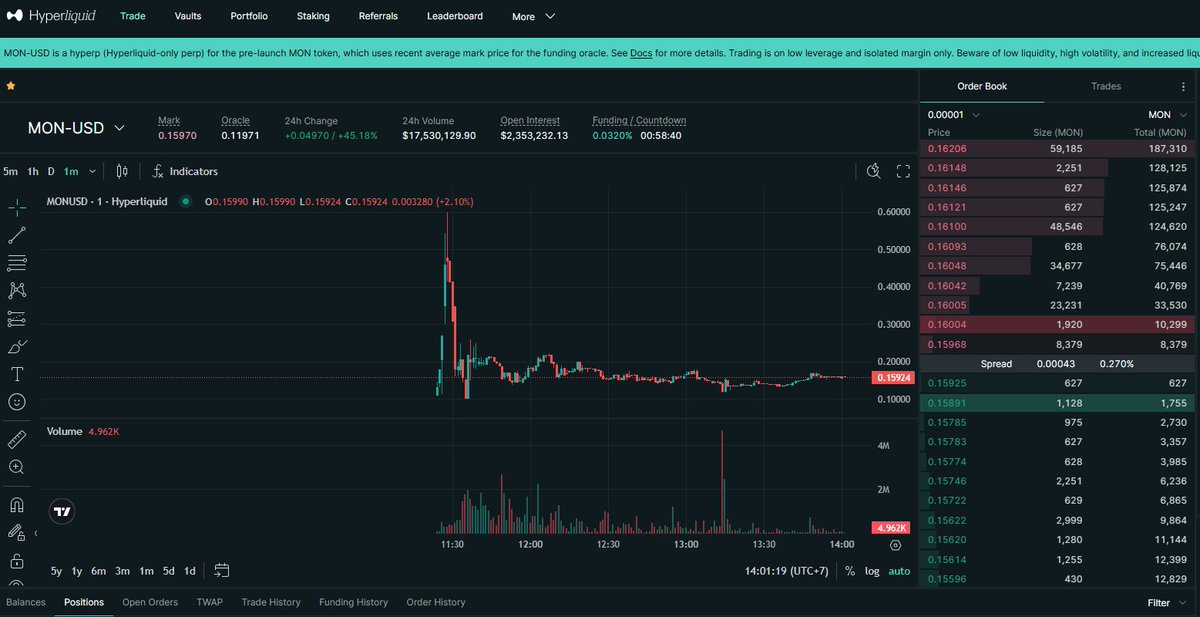Screen dimensions: 1200x617
Task: Toggle the favorite star for MON-USD
Action: click(x=10, y=87)
